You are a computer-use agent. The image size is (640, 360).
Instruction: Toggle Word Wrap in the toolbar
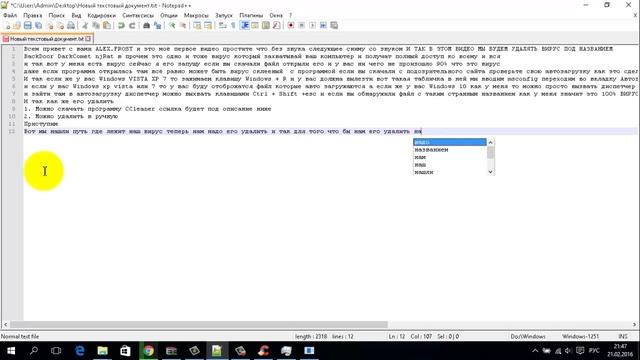pos(222,26)
